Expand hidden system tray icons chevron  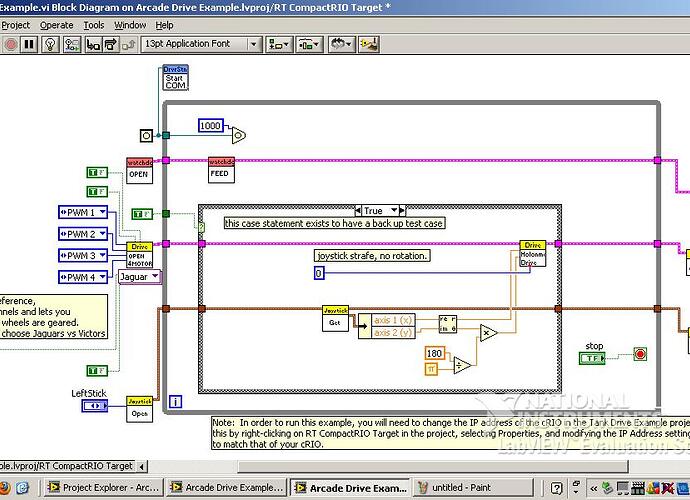pos(593,488)
